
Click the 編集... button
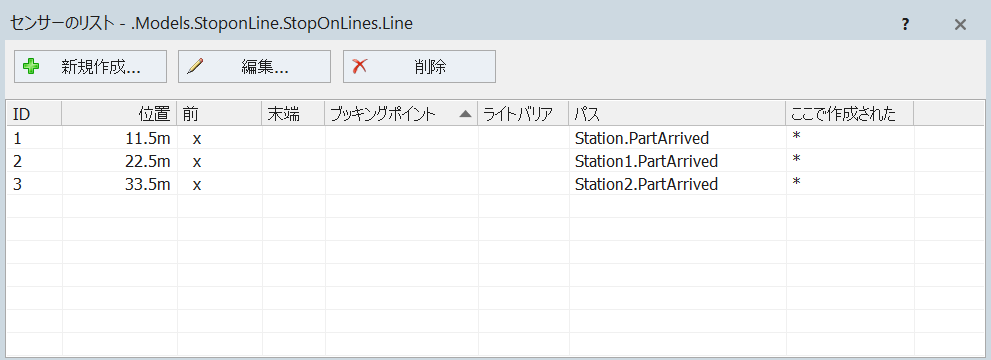[x=254, y=67]
